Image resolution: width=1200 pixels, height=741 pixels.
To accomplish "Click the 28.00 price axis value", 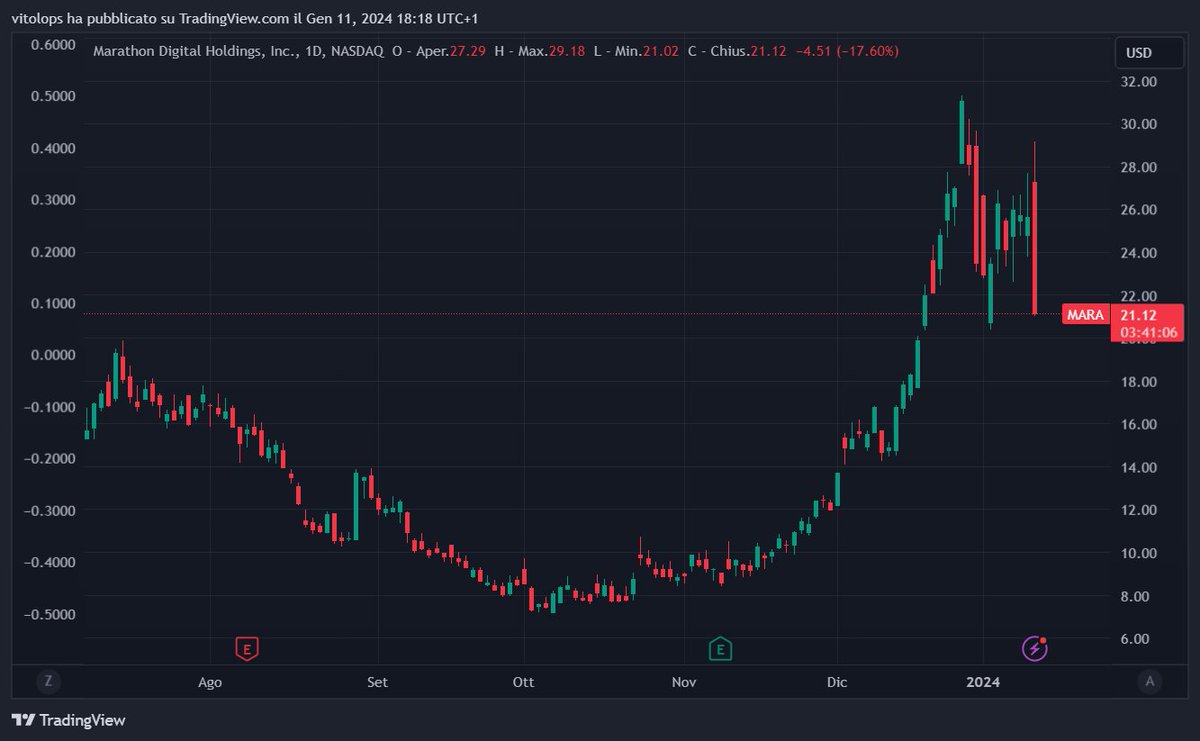I will pyautogui.click(x=1139, y=167).
